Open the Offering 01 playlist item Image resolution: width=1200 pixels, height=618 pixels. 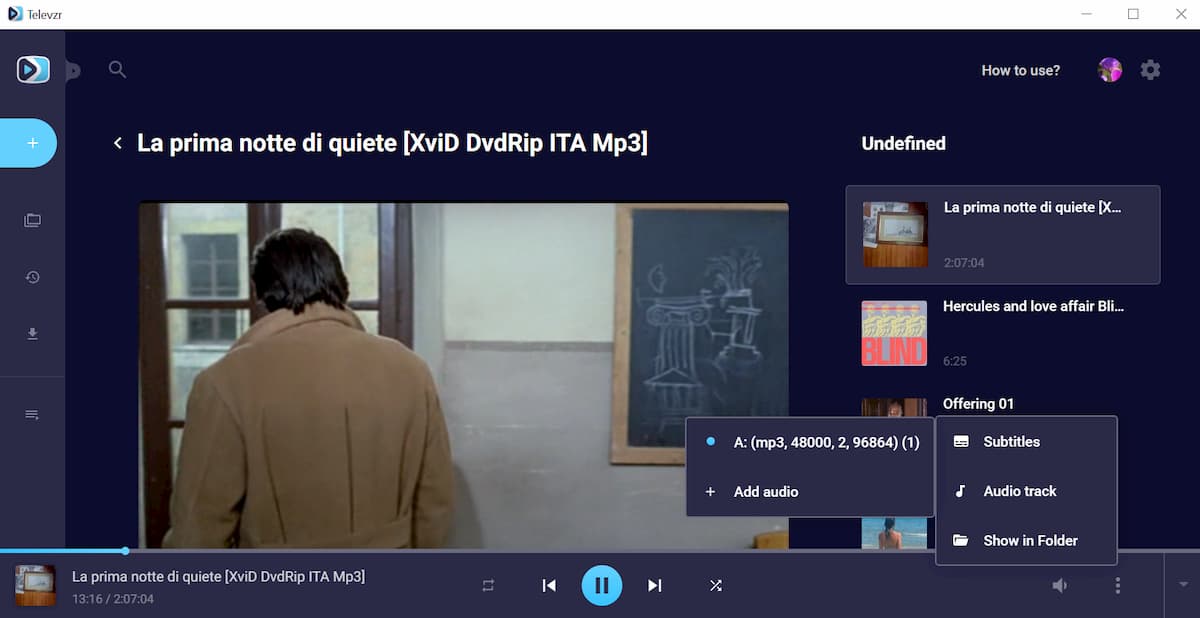(x=979, y=404)
